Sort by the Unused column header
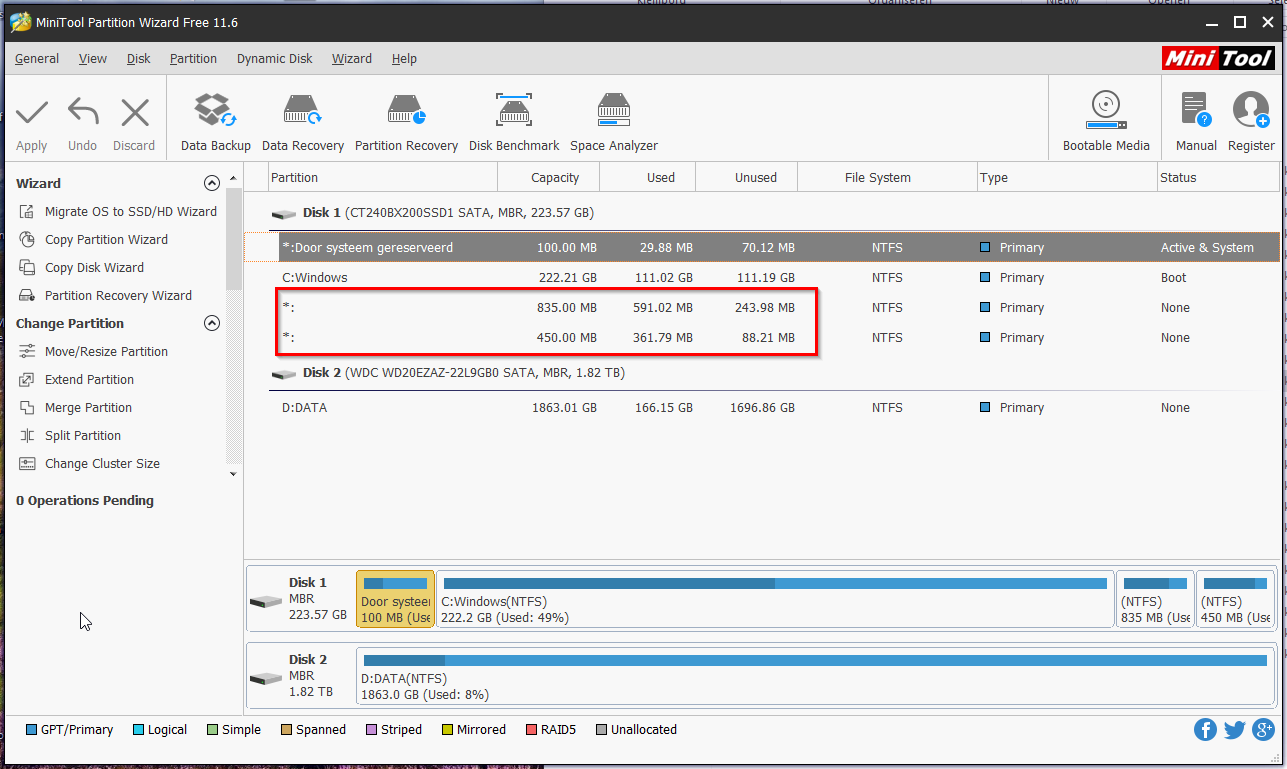 pyautogui.click(x=746, y=177)
